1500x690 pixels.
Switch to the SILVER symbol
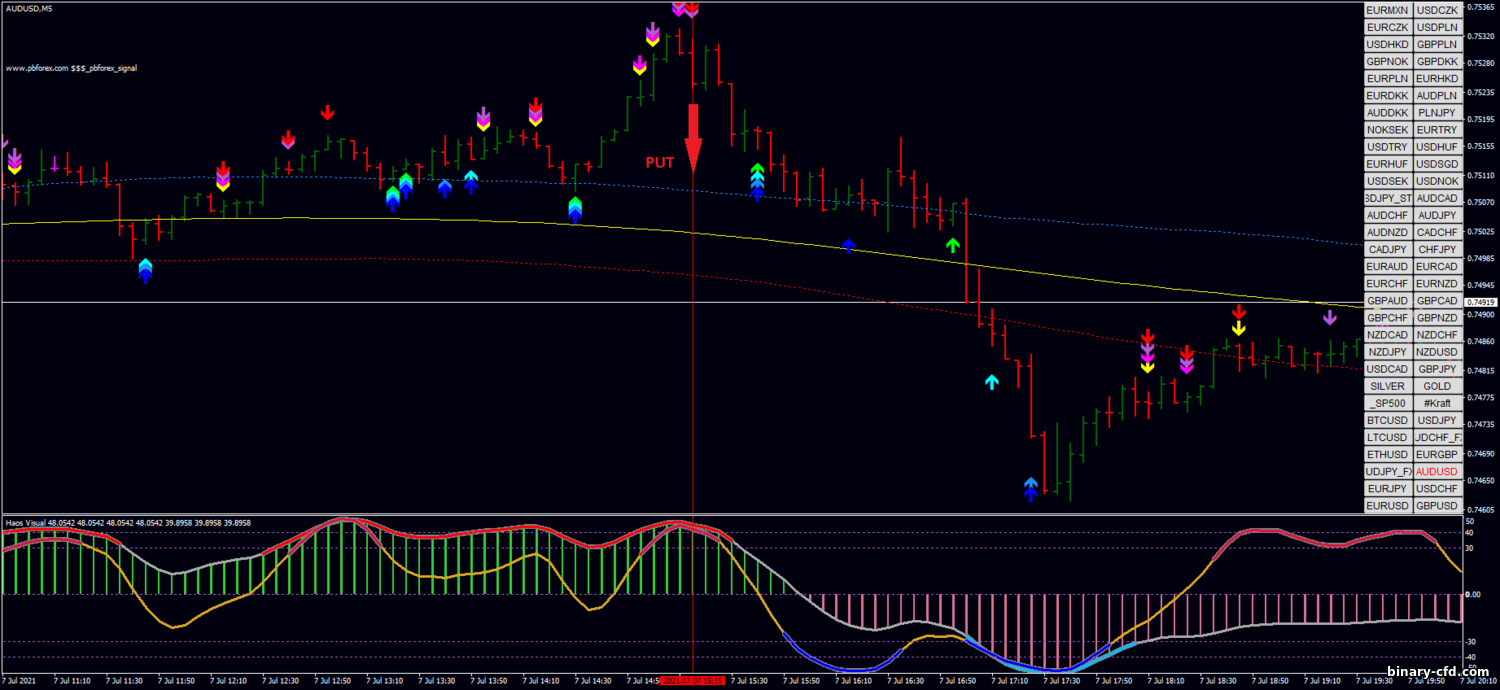pyautogui.click(x=1387, y=386)
